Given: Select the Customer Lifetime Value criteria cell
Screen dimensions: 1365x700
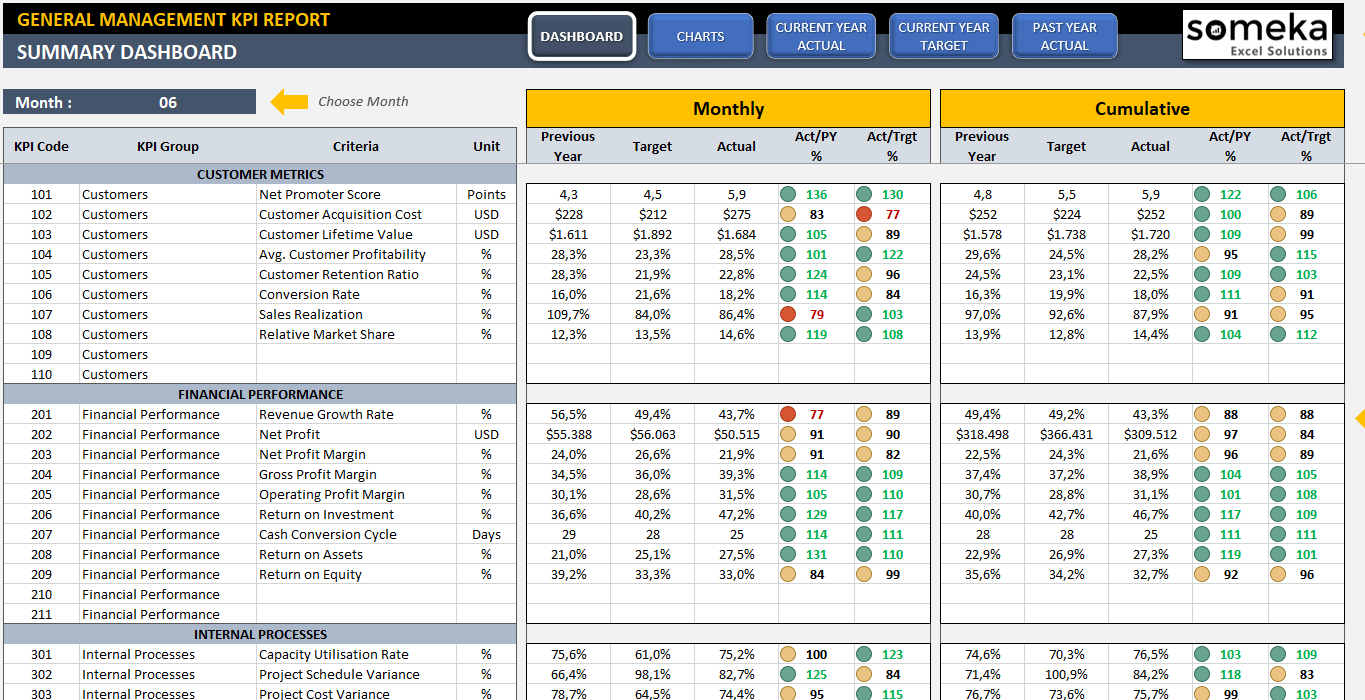Looking at the screenshot, I should (335, 234).
